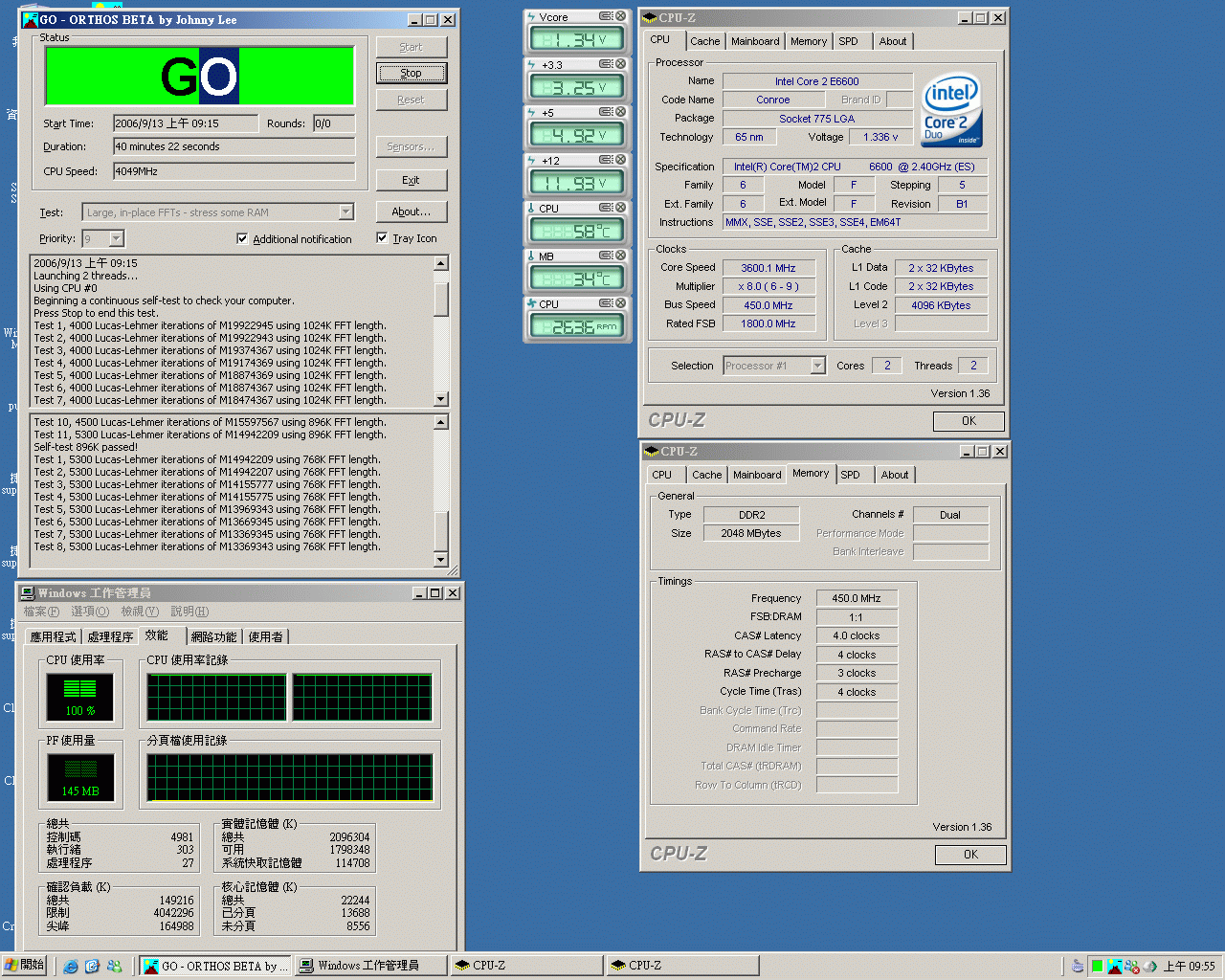Open settings icon on Vcore sensor widget

[x=606, y=16]
